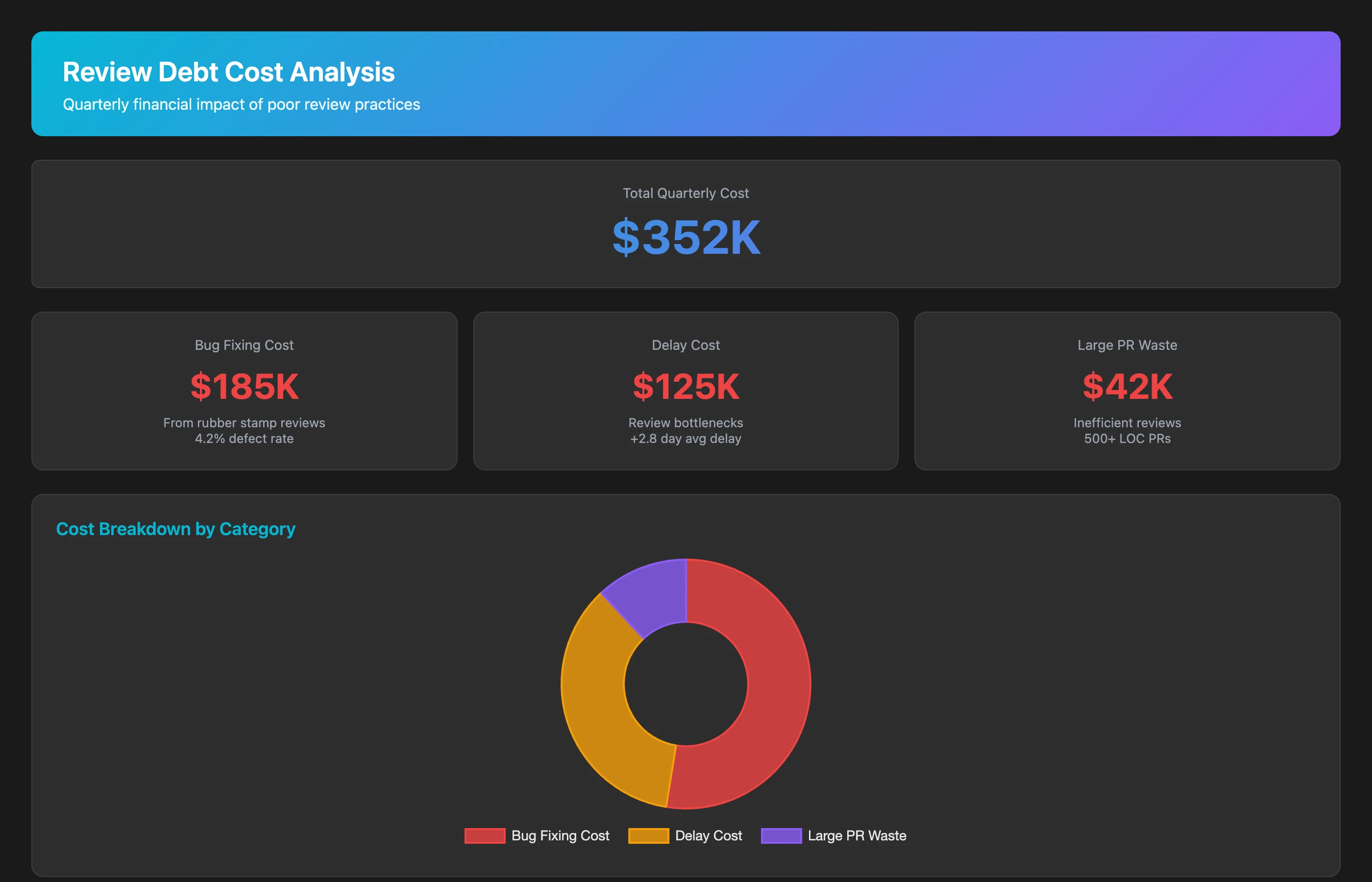Toggle Large PR Waste legend swatch
The height and width of the screenshot is (882, 1372).
click(781, 835)
